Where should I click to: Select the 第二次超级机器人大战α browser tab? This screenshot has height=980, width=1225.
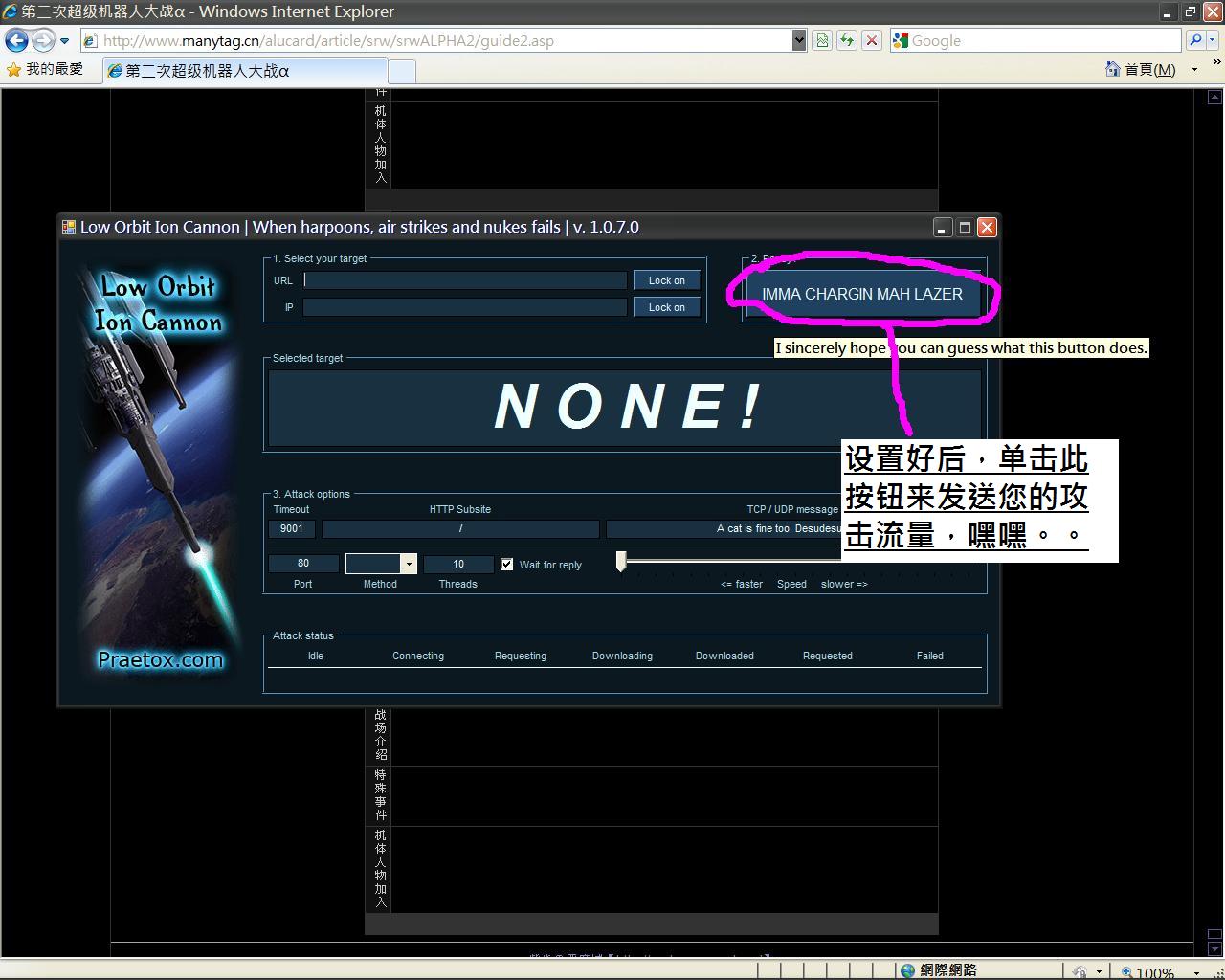point(244,70)
